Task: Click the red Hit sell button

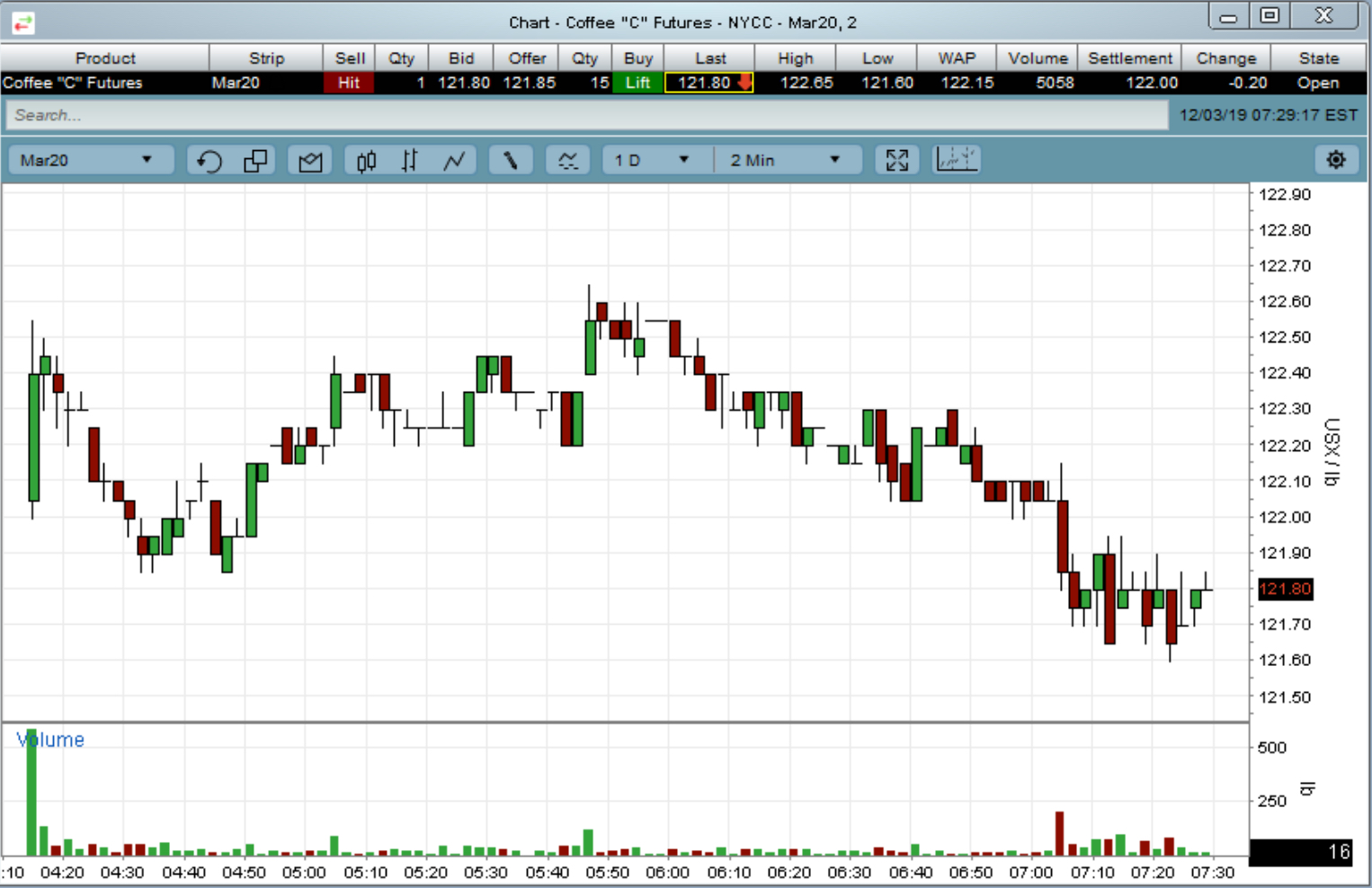Action: 349,83
